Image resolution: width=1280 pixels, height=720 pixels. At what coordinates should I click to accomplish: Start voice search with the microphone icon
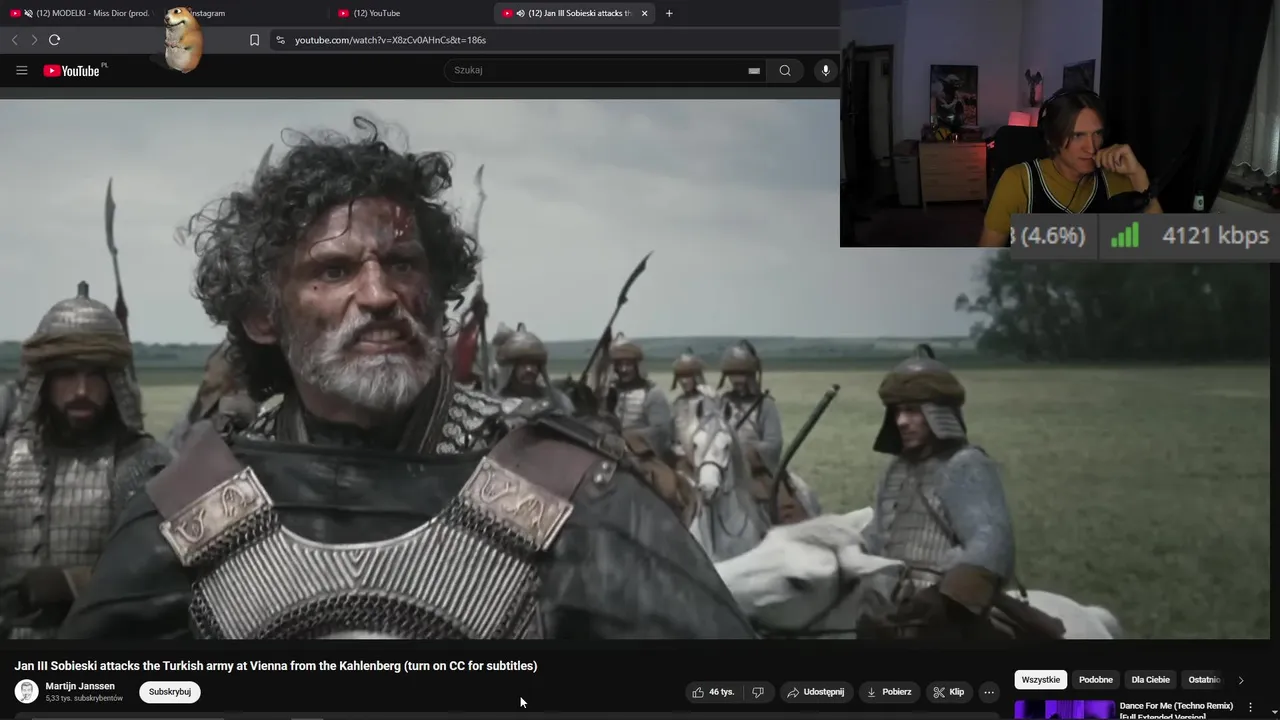(x=826, y=70)
